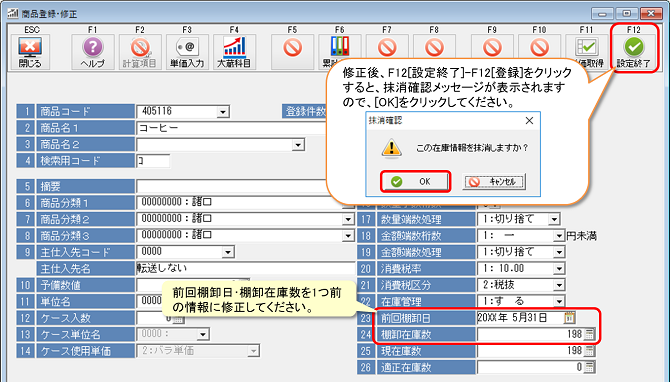Click the ESC 閉じる close-screen icon
The width and height of the screenshot is (670, 382).
click(x=30, y=52)
